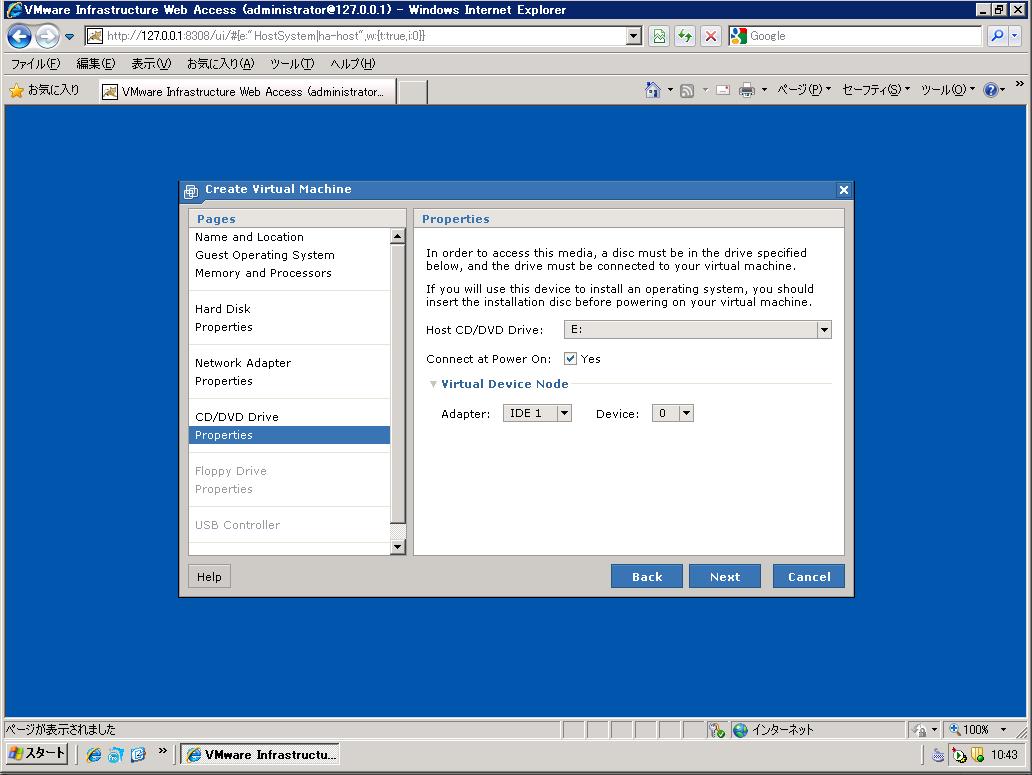Viewport: 1032px width, 775px height.
Task: Click the address bar URL field
Action: click(x=355, y=36)
